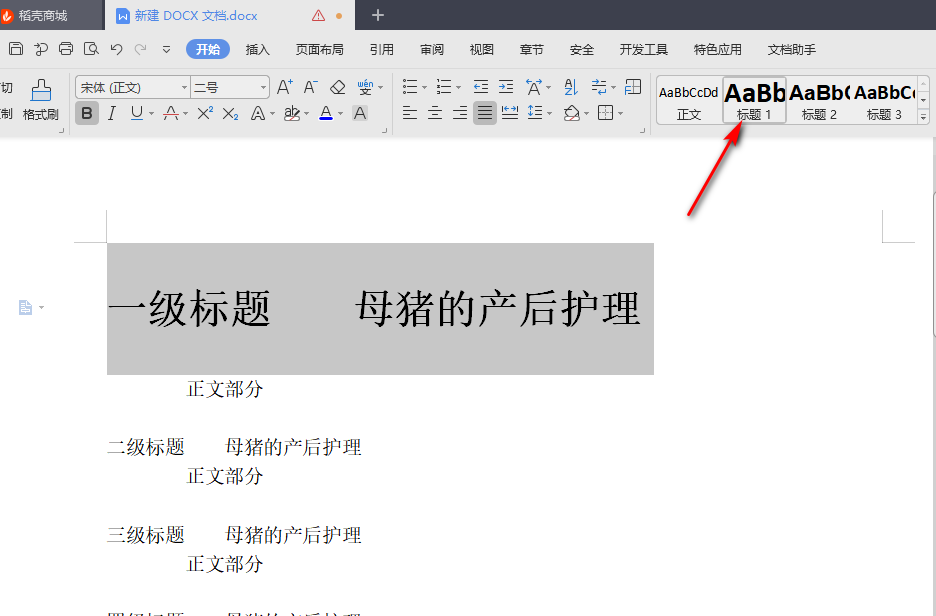Click the Save icon in quick toolbar

[x=16, y=49]
